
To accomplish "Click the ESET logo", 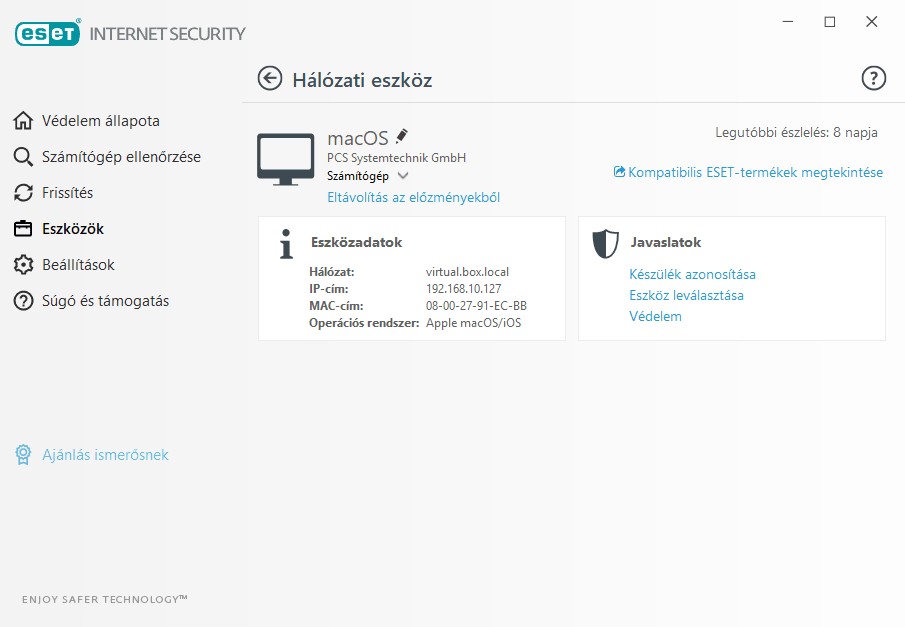I will (47, 33).
